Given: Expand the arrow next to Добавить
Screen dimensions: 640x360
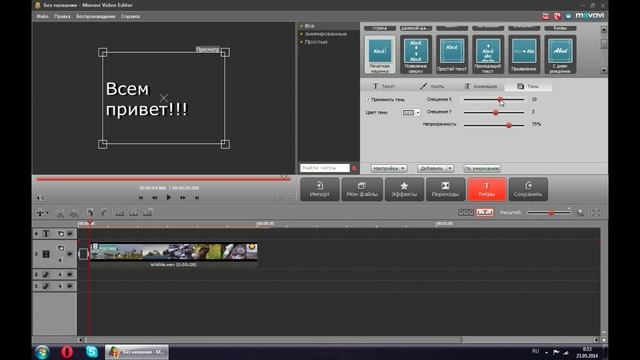Looking at the screenshot, I should [450, 168].
